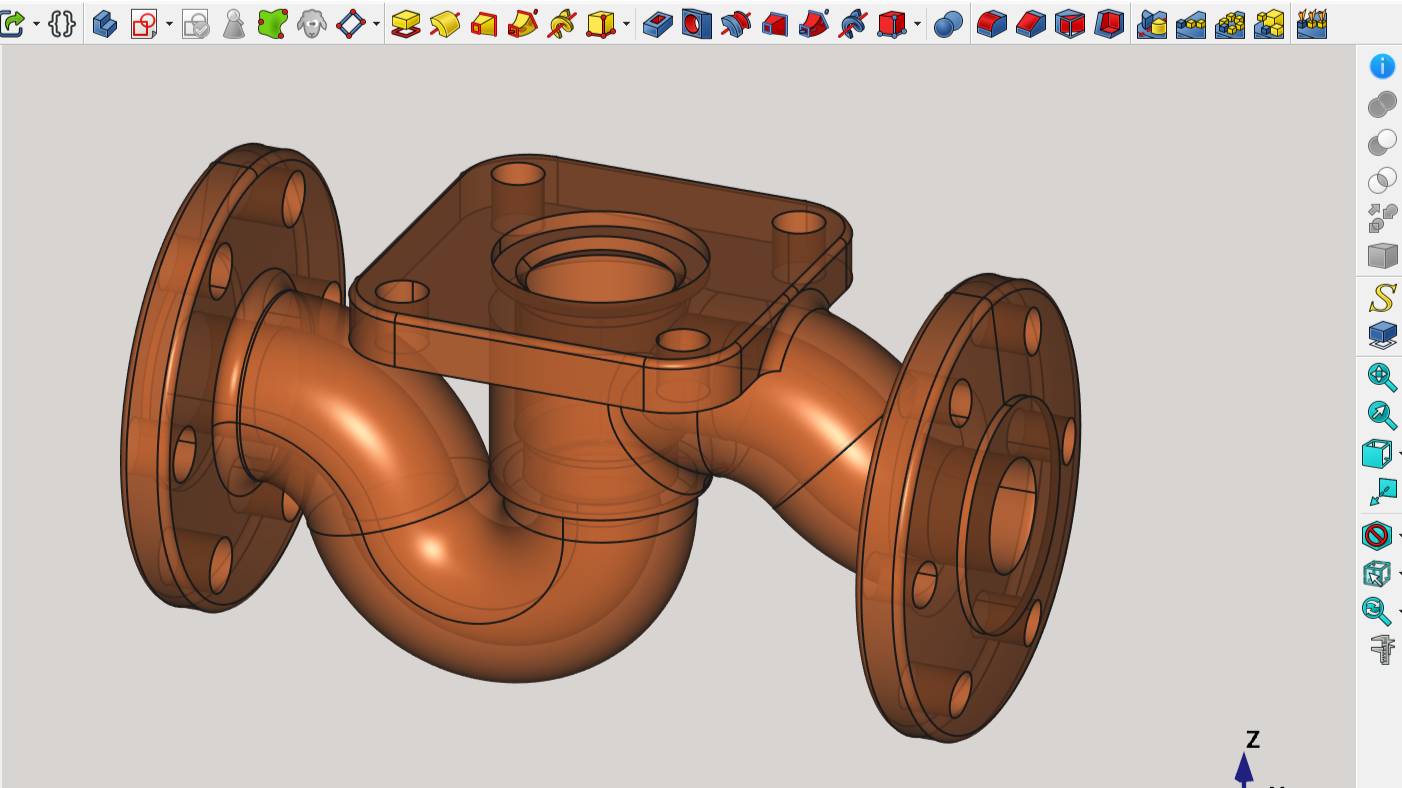This screenshot has width=1402, height=788.
Task: Click the green export arrow icon
Action: [12, 23]
